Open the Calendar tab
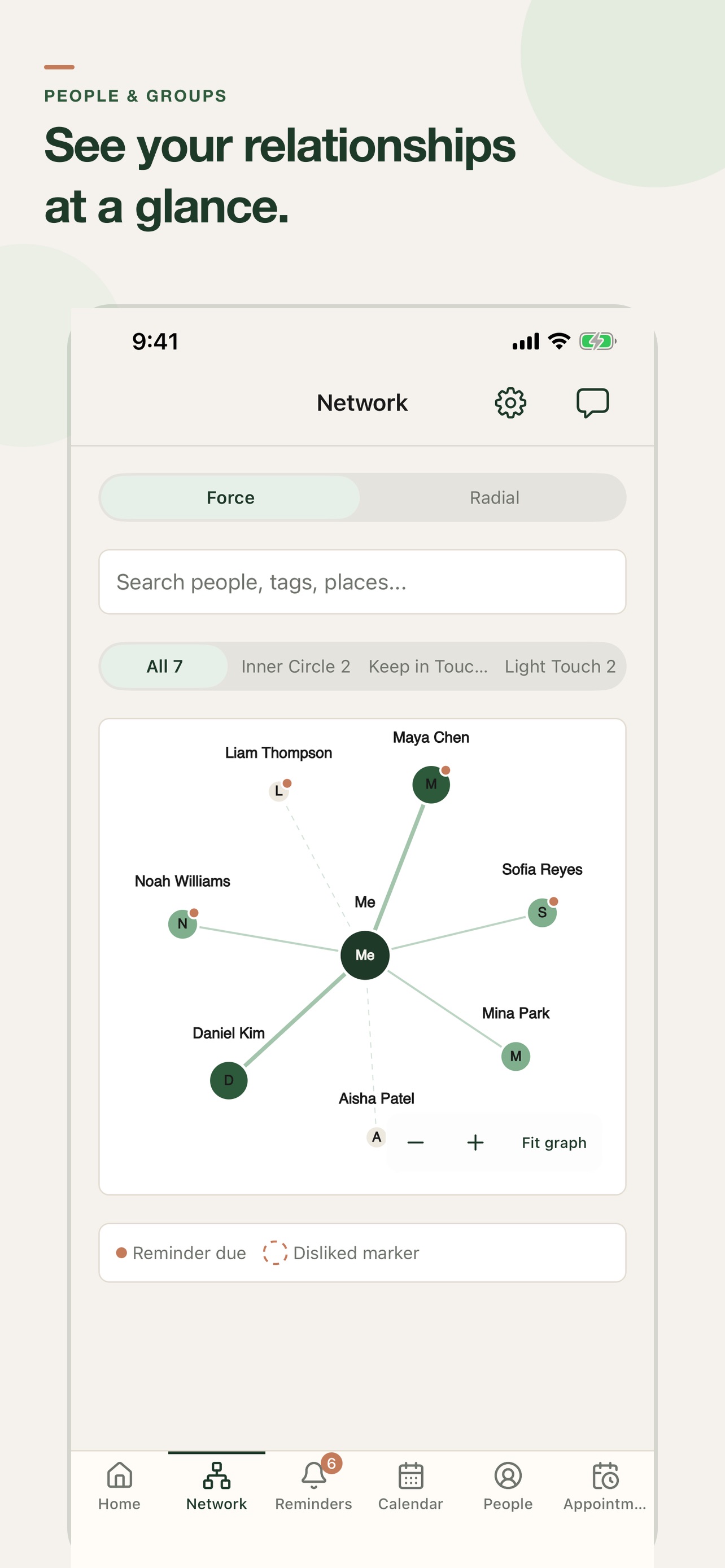Viewport: 725px width, 1568px height. tap(411, 1486)
